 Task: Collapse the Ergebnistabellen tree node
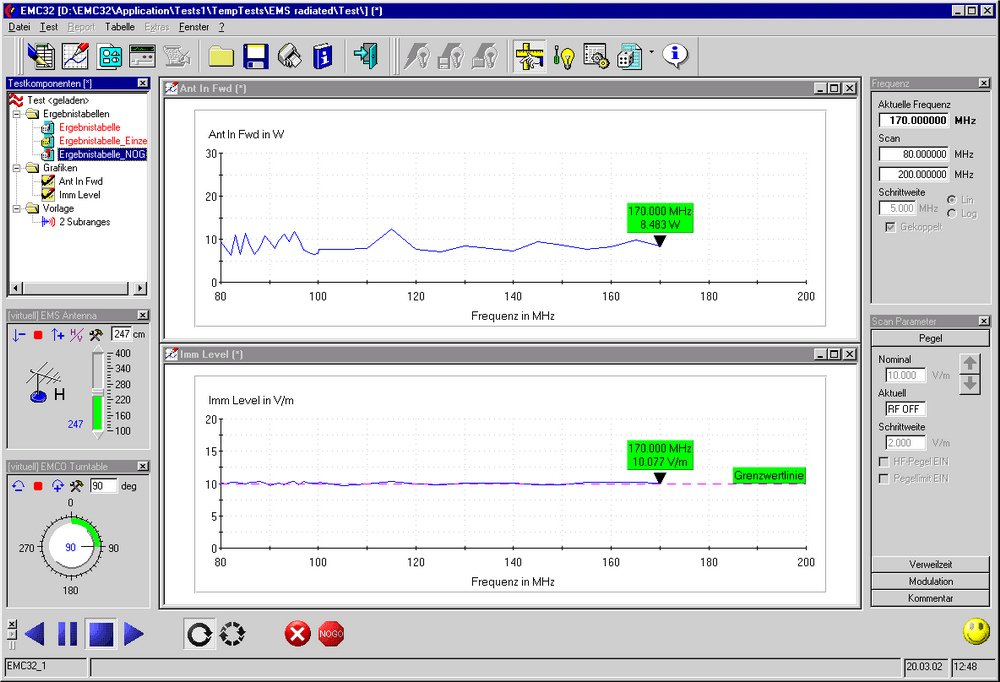tap(17, 114)
